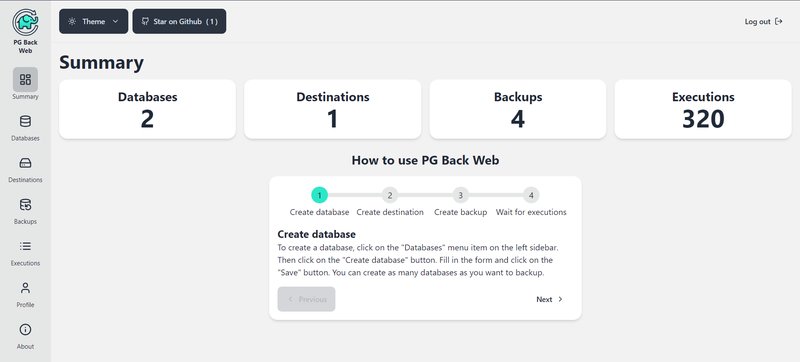Click the Log out arrow icon
Viewport: 800px width, 362px height.
[x=779, y=21]
